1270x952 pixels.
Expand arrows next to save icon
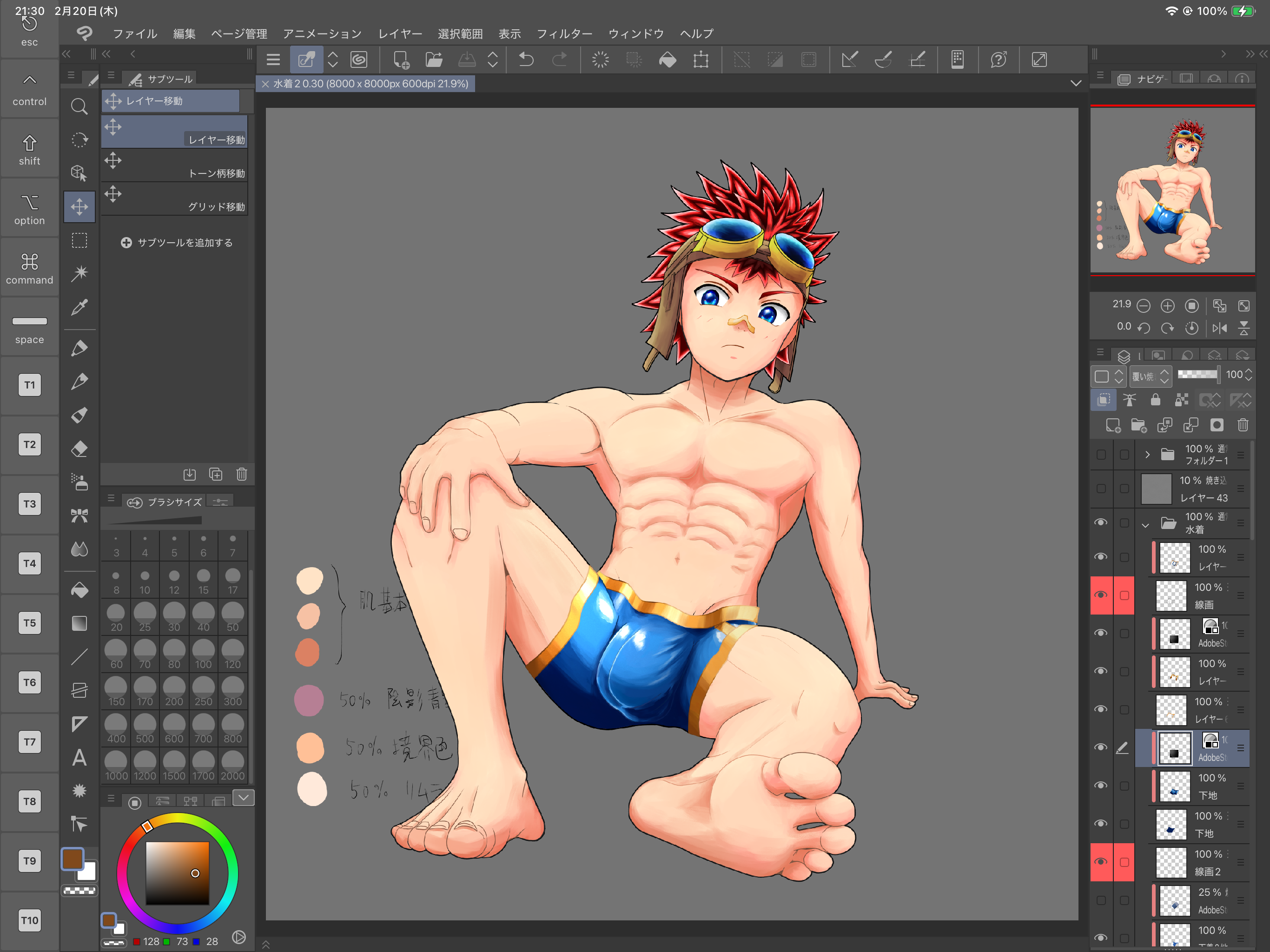[493, 59]
